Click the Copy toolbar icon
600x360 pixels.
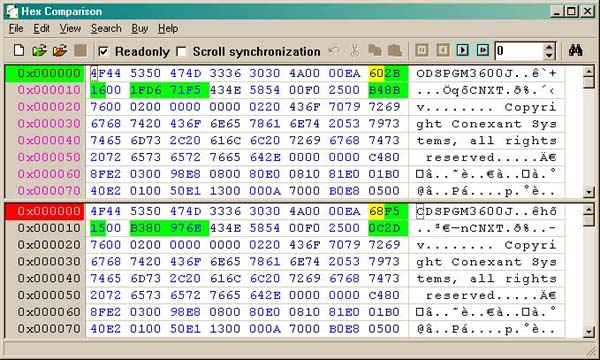pyautogui.click(x=375, y=50)
